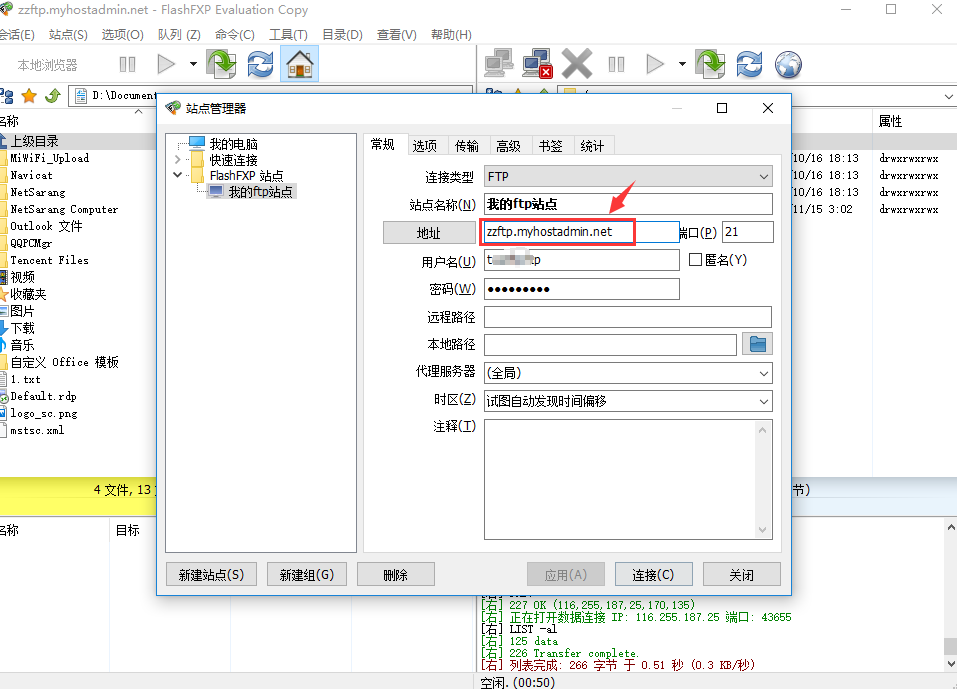This screenshot has width=957, height=689.
Task: Click the star favorites icon in left pane
Action: pos(29,96)
